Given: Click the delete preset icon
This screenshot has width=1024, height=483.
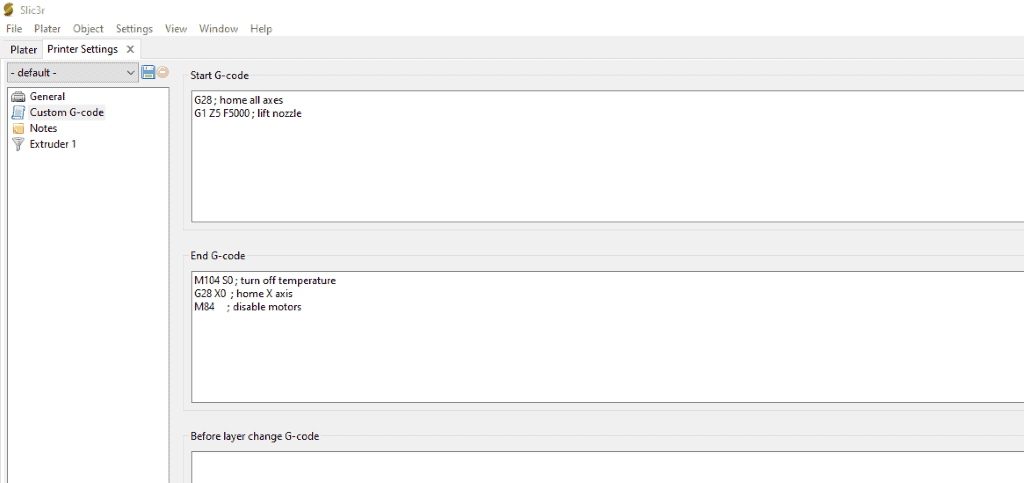Looking at the screenshot, I should 163,72.
